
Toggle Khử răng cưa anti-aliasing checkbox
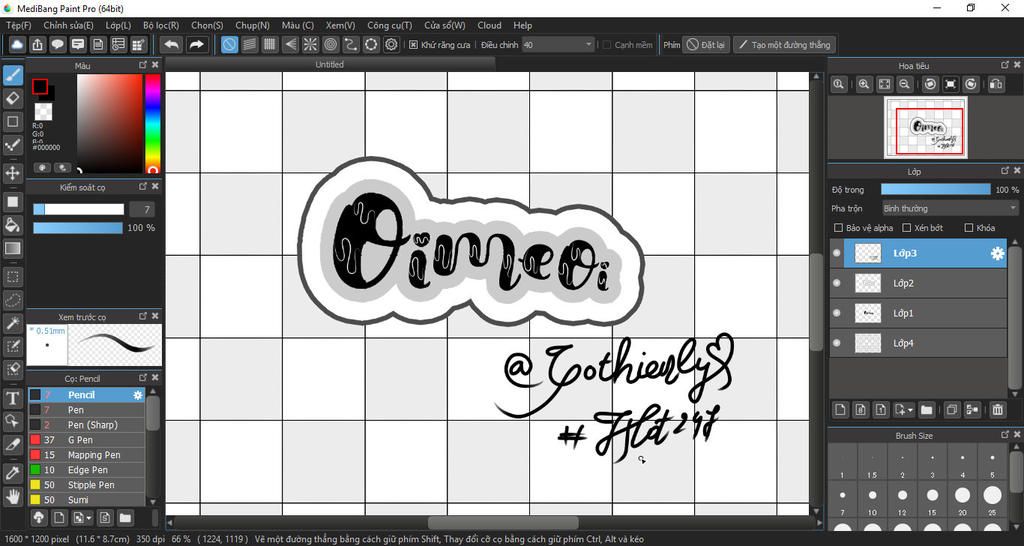[x=413, y=45]
